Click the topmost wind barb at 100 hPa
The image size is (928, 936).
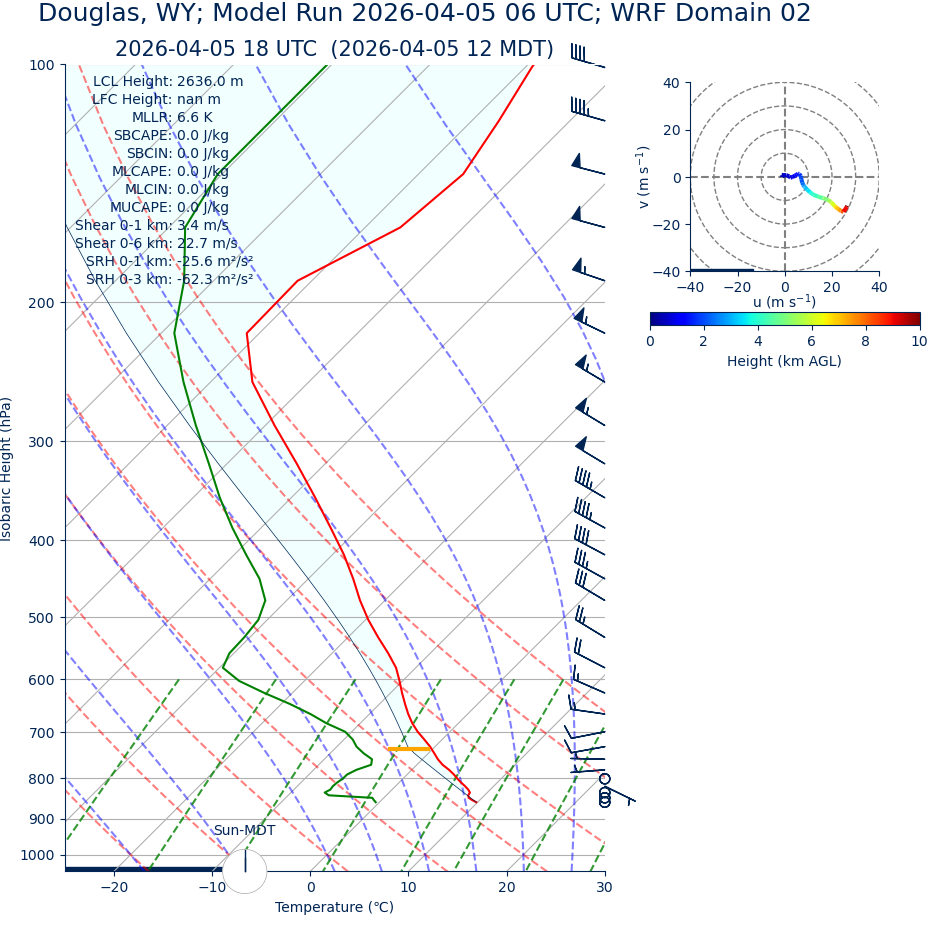586,56
